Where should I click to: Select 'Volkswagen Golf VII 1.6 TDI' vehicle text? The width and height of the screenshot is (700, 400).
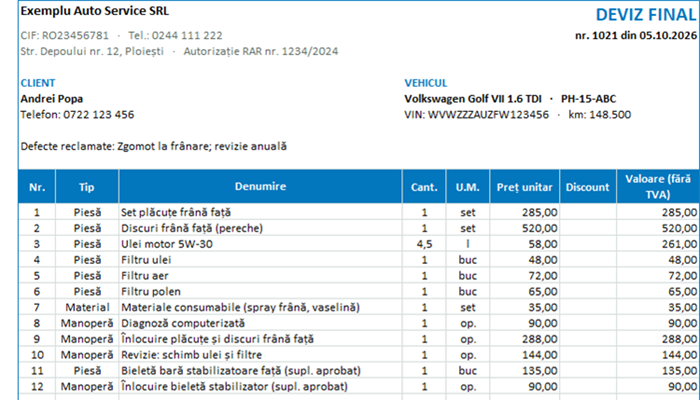473,99
